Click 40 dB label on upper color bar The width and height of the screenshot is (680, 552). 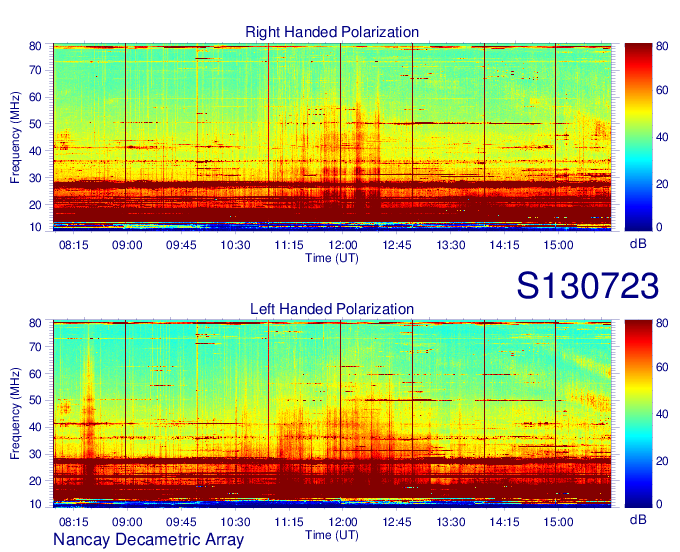pos(662,137)
